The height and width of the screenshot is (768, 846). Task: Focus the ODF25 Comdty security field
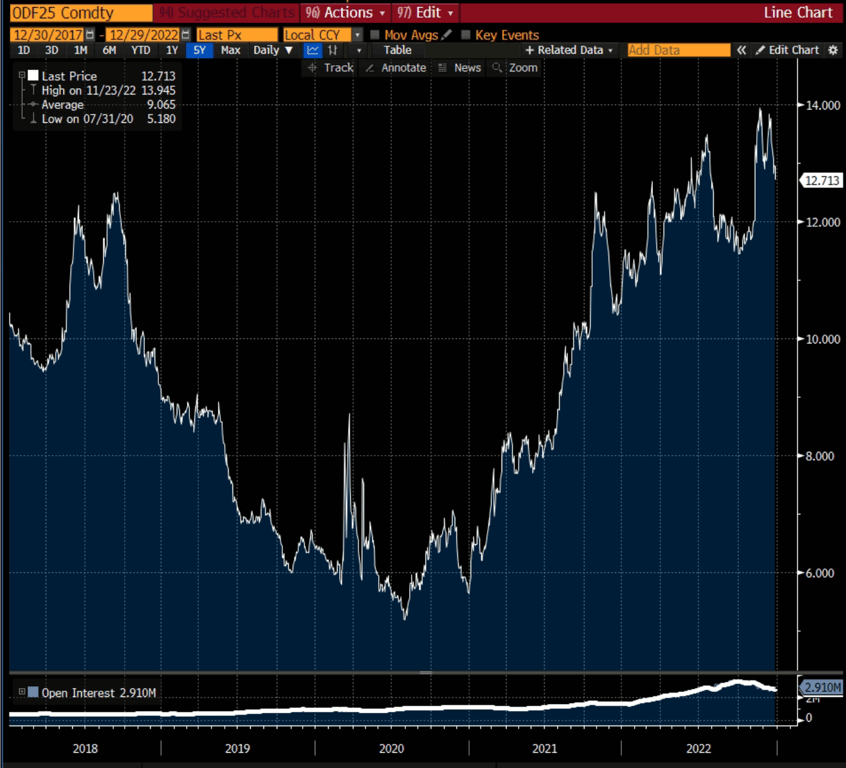tap(81, 12)
